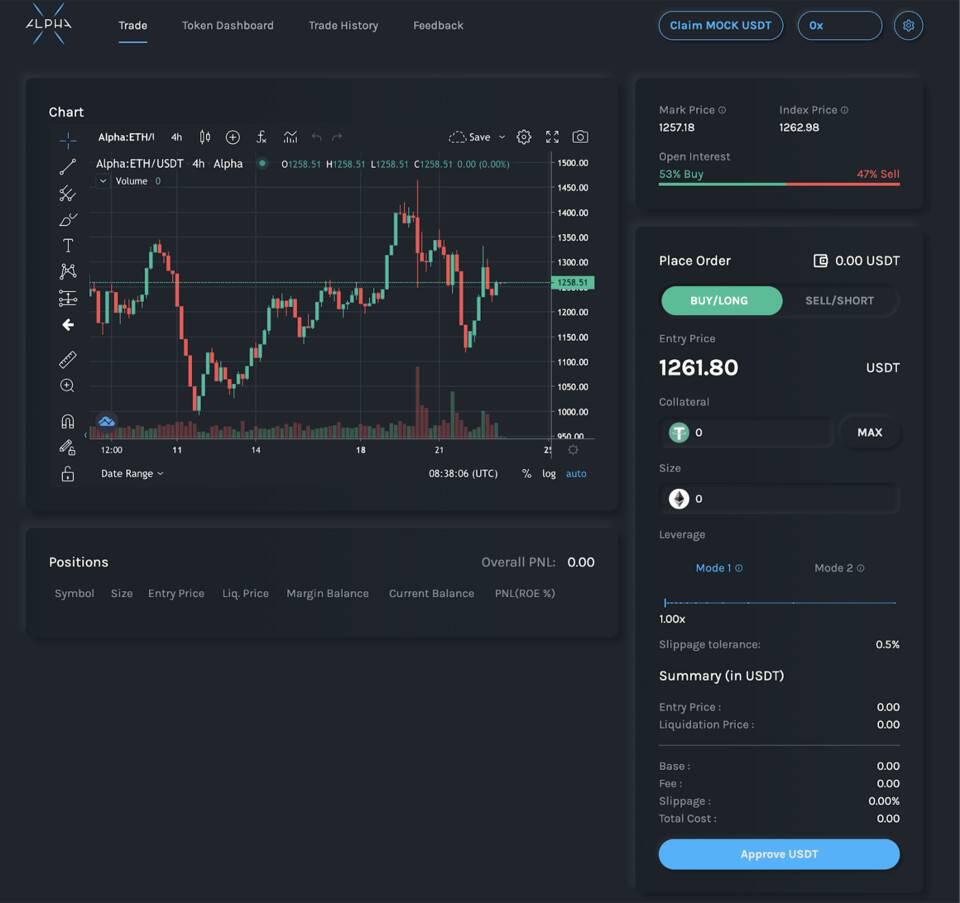Screen dimensions: 960x903
Task: Activate the zoom in tool
Action: coord(67,385)
